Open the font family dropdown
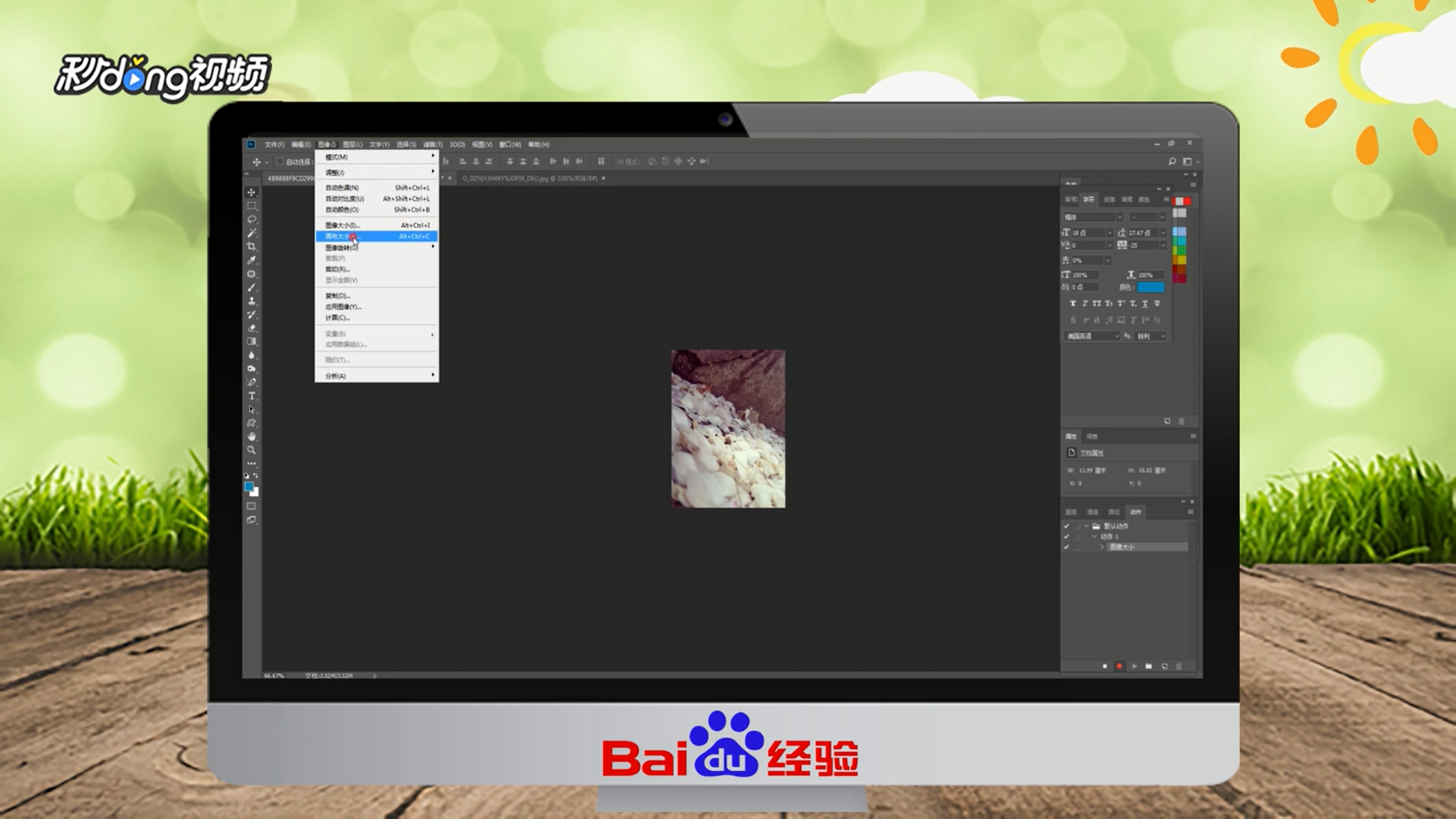This screenshot has width=1456, height=819. [x=1119, y=218]
